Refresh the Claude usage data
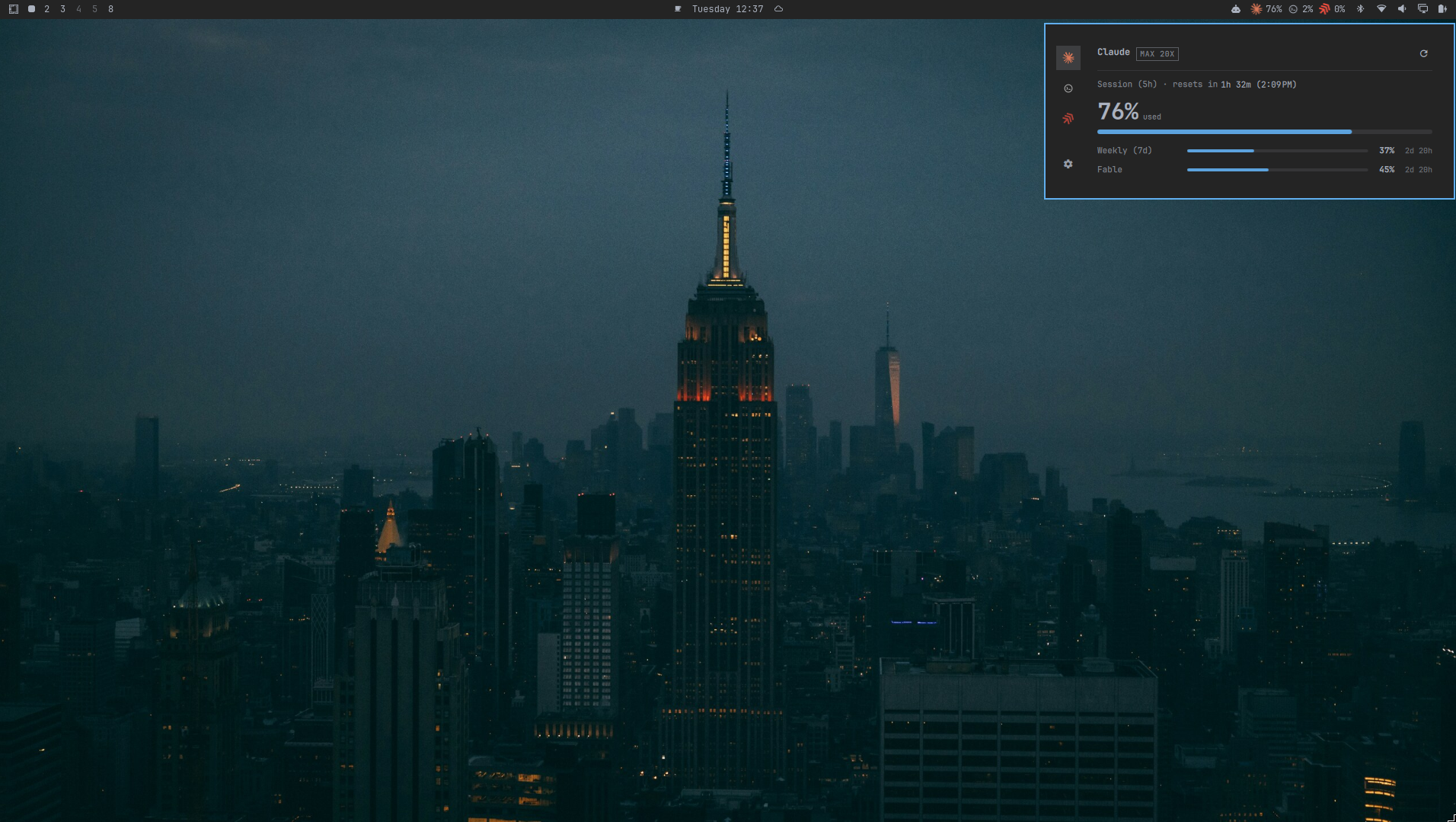The image size is (1456, 822). coord(1423,53)
